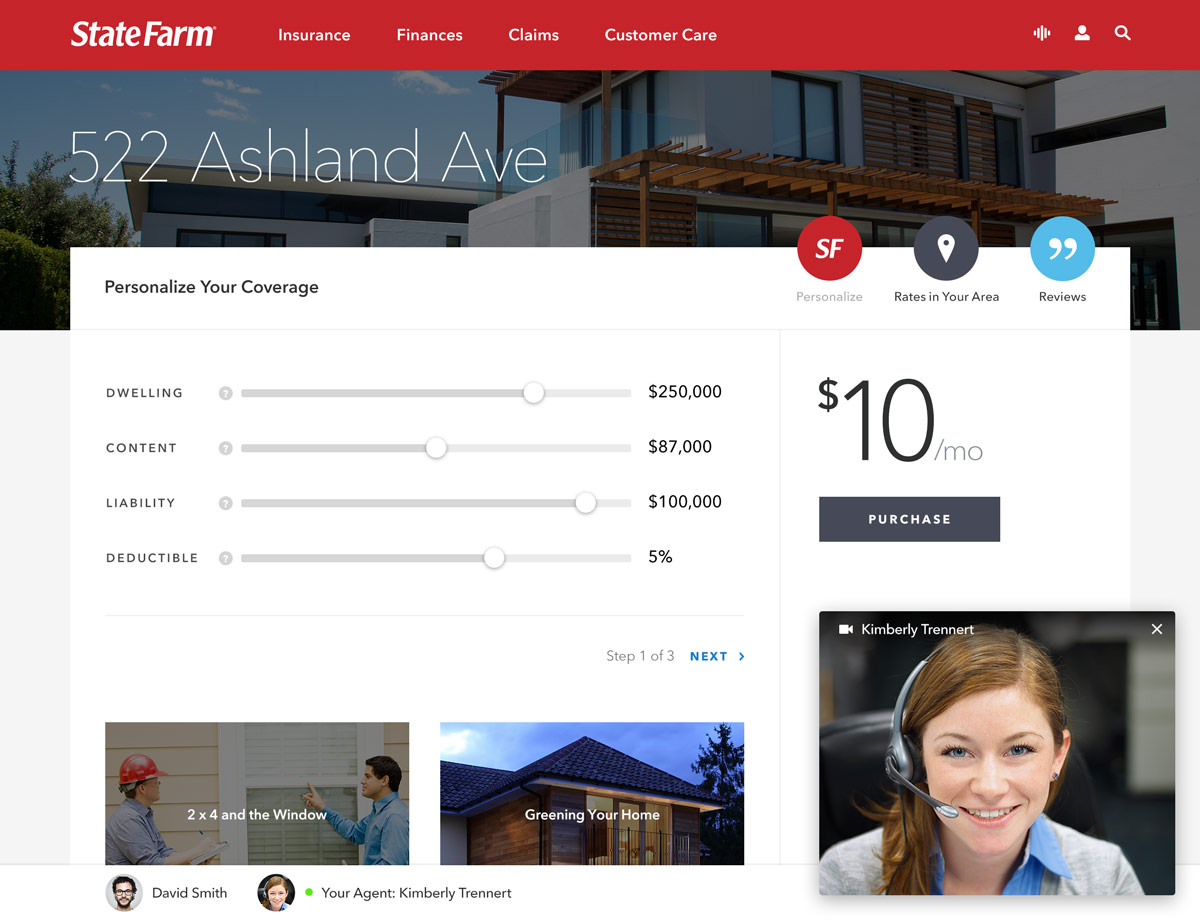Click the Purchase button

coord(909,519)
